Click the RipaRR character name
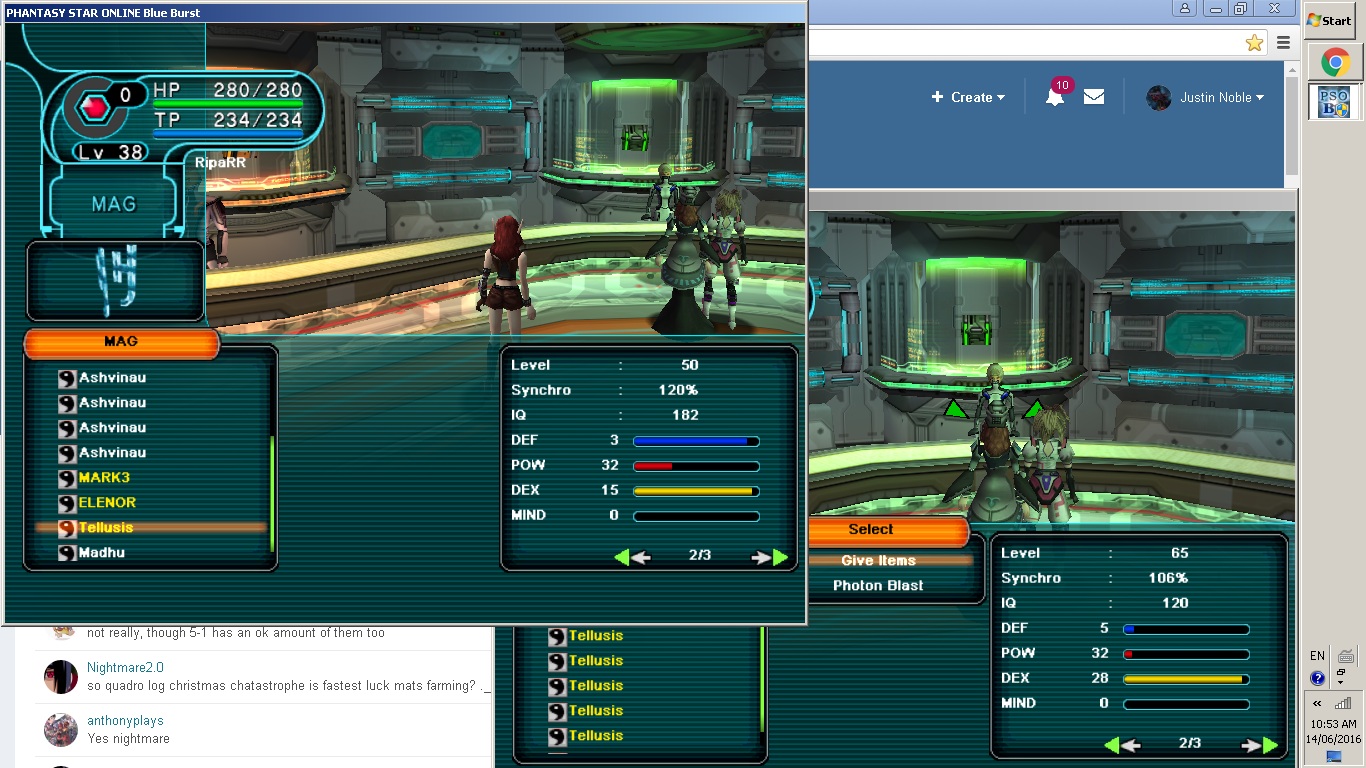1366x768 pixels. pyautogui.click(x=220, y=162)
